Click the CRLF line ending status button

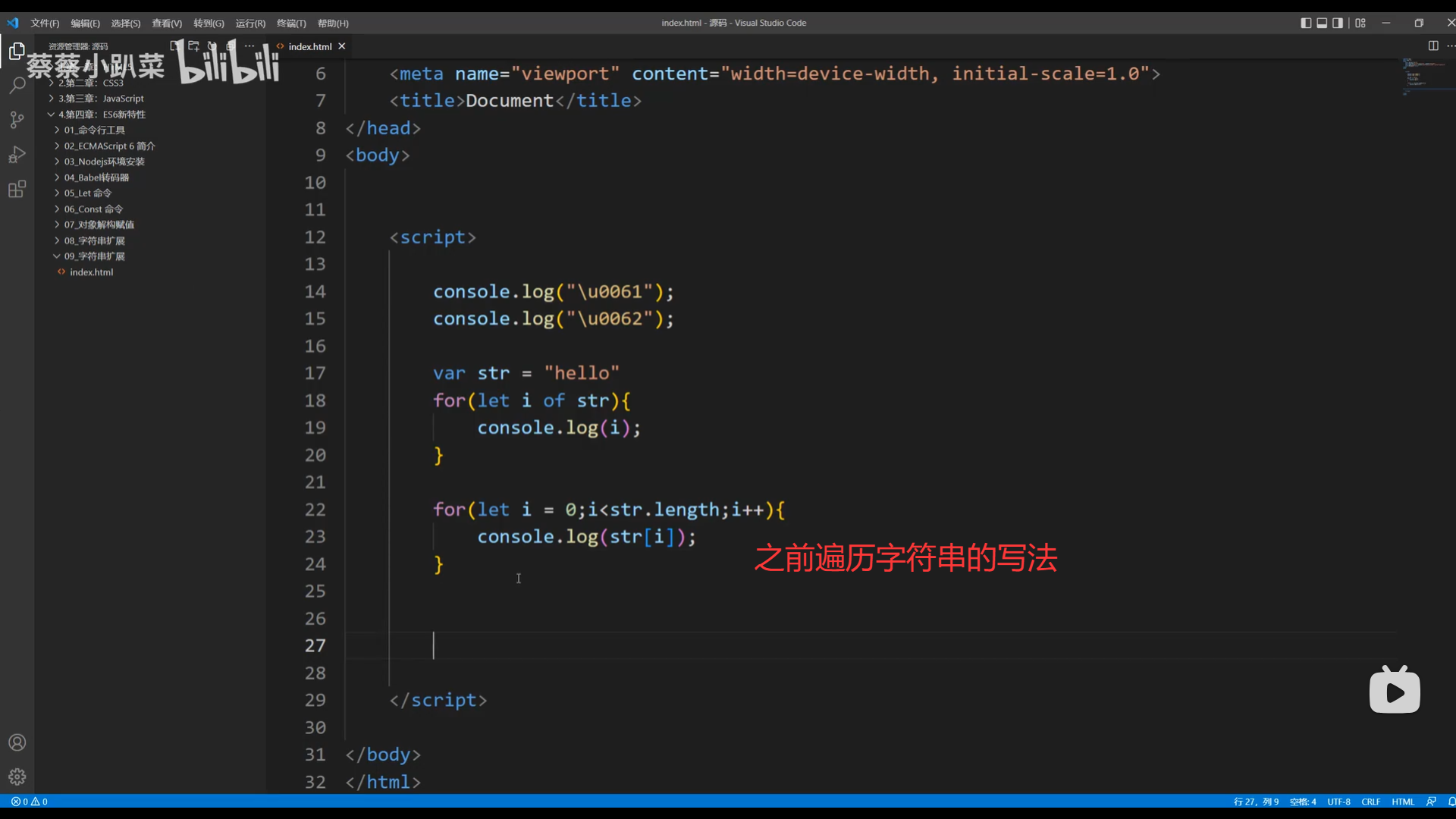pos(1370,802)
